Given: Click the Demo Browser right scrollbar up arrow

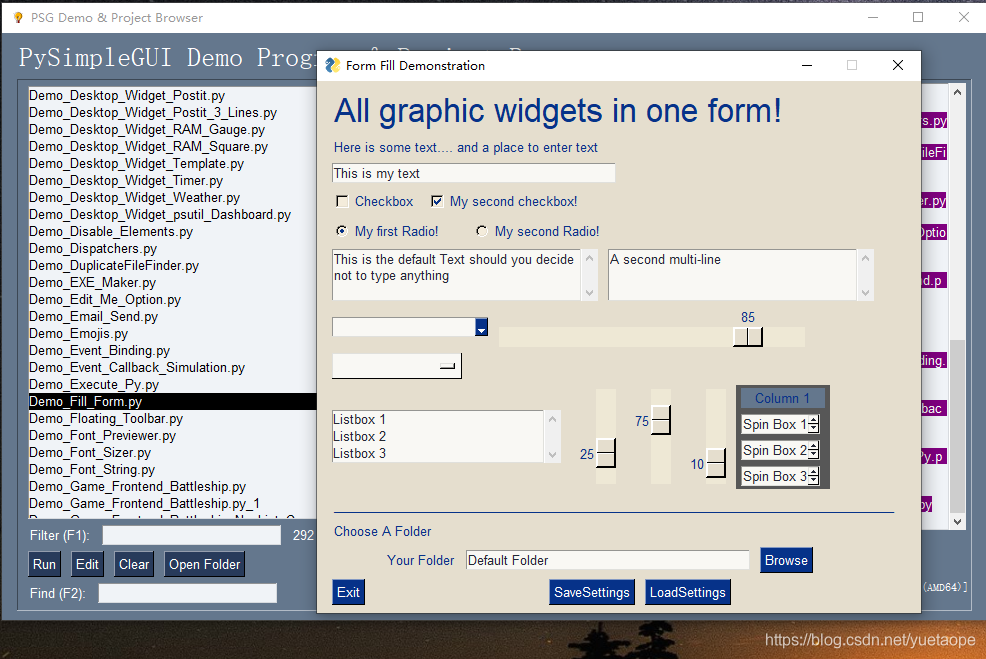Looking at the screenshot, I should coord(957,92).
